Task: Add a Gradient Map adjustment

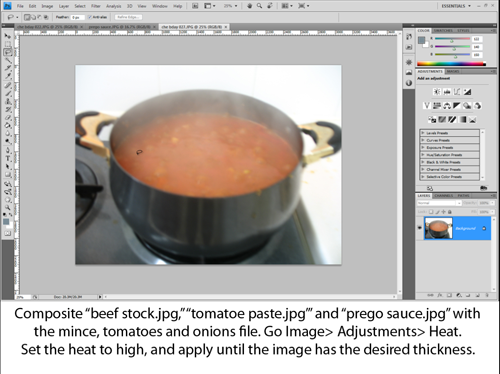Action: 463,119
